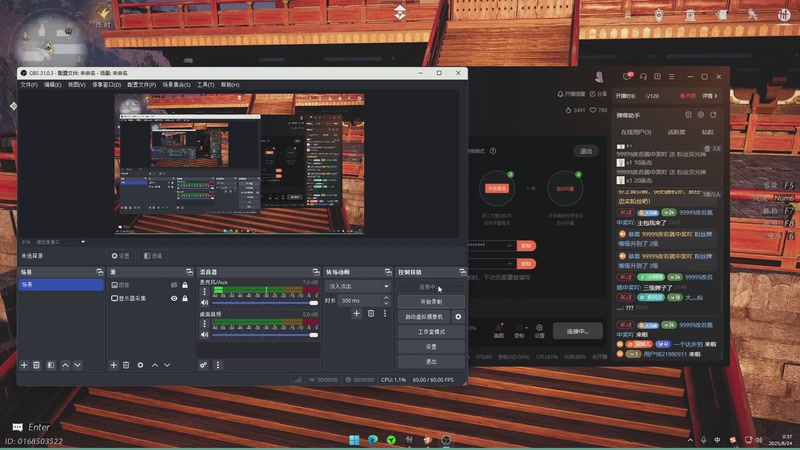
Task: Add a new scene with the plus icon
Action: point(24,365)
